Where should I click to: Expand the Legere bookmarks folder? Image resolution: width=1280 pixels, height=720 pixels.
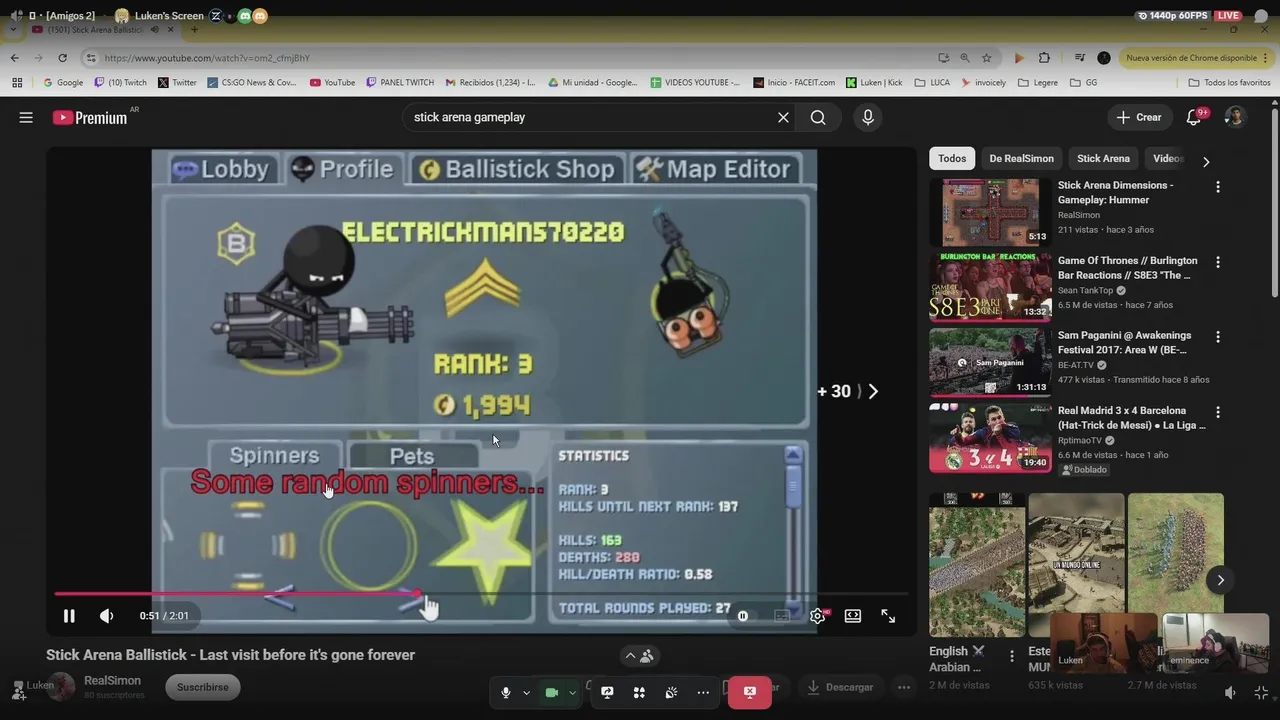(x=1038, y=82)
